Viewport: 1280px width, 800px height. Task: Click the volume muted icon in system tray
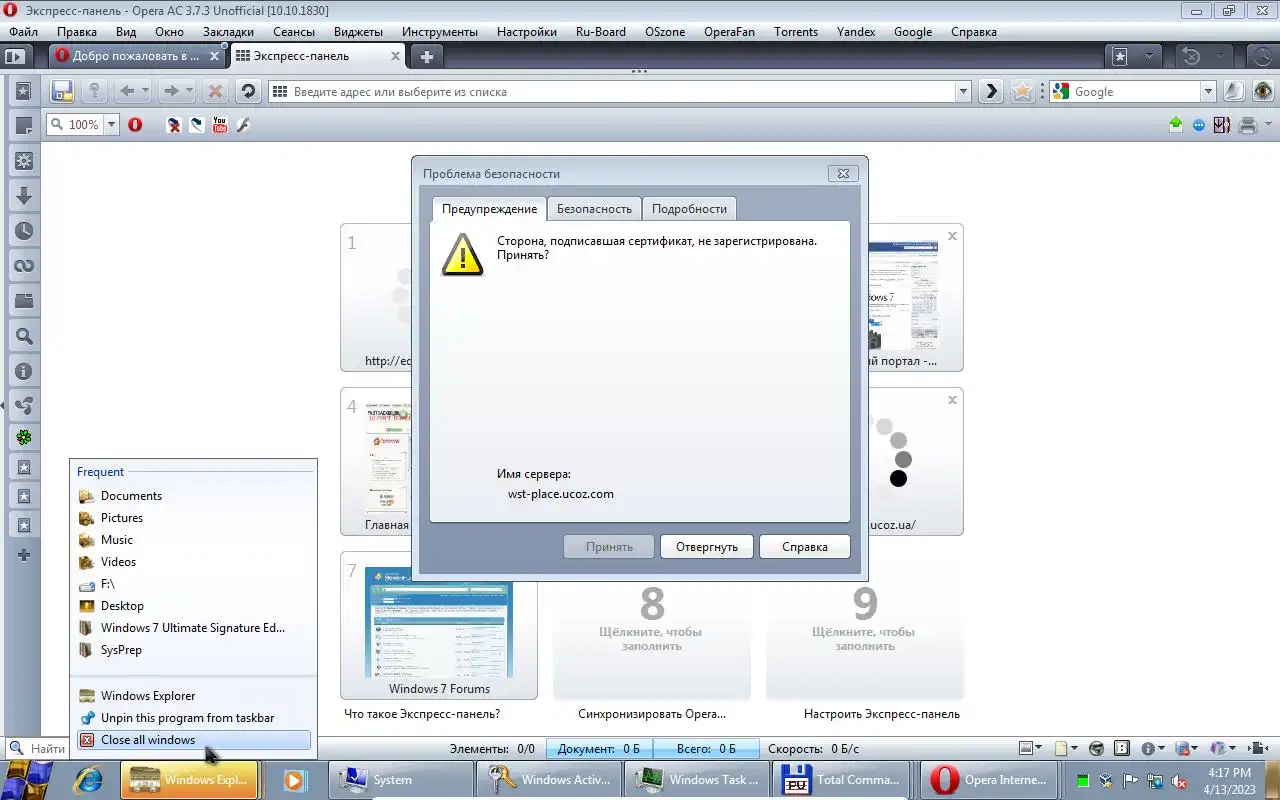pyautogui.click(x=1180, y=781)
